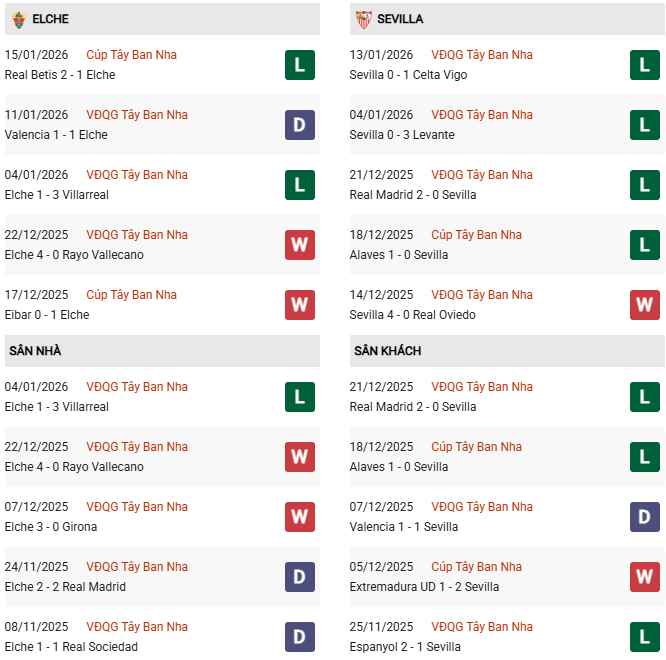Click the draw badge for Elche 2-2 Real Madrid

[x=300, y=577]
